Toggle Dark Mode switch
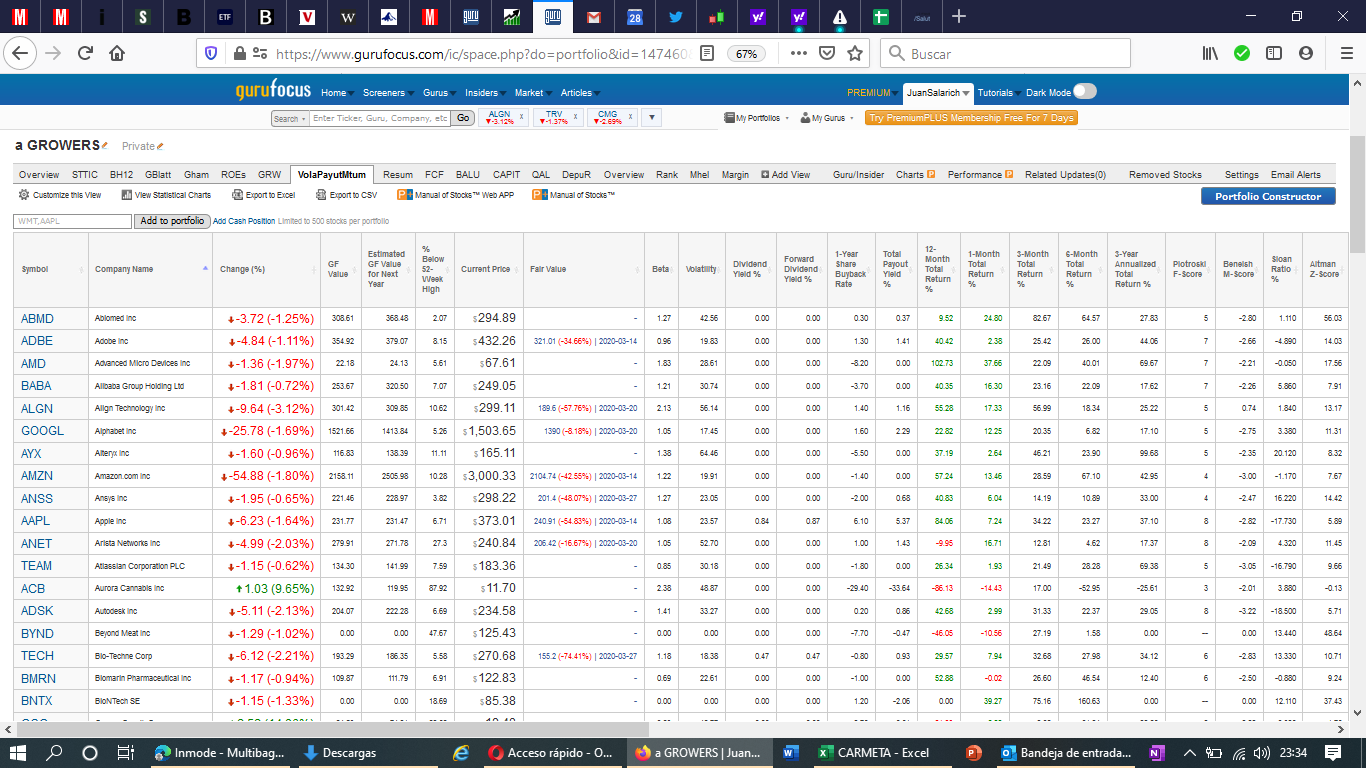 pos(1085,92)
